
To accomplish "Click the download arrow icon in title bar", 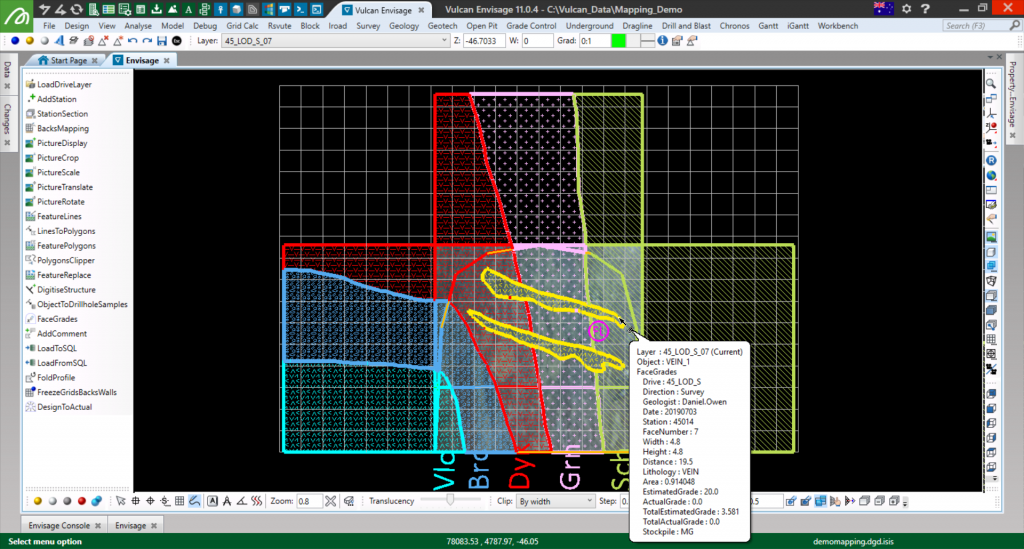I will (157, 9).
